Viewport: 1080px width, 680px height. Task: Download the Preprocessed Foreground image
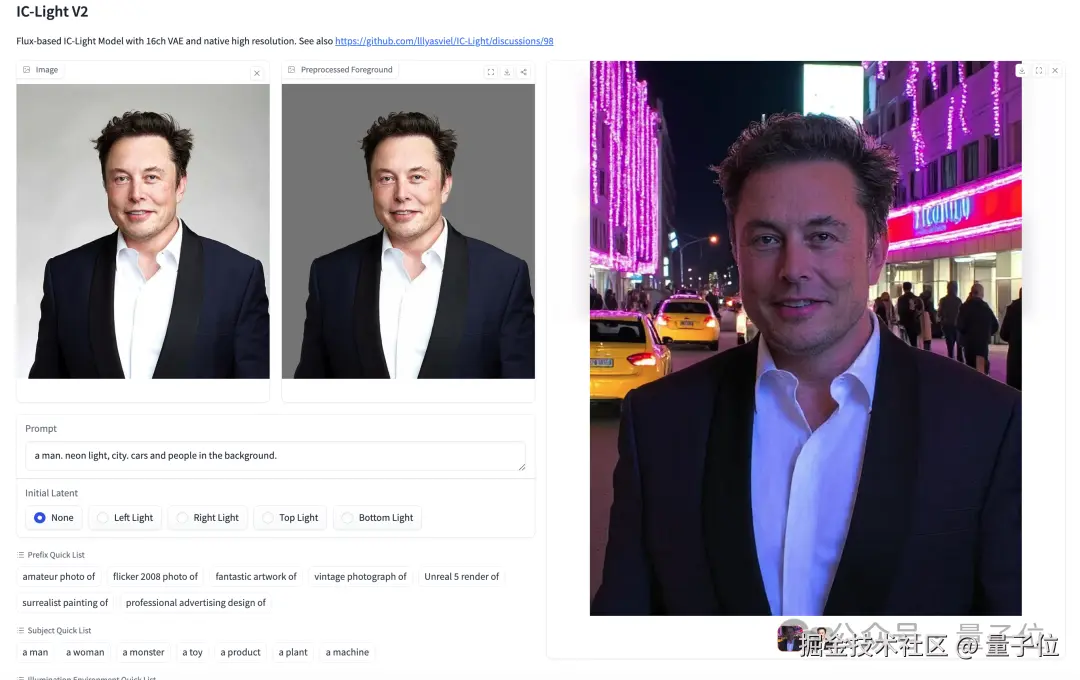point(507,72)
